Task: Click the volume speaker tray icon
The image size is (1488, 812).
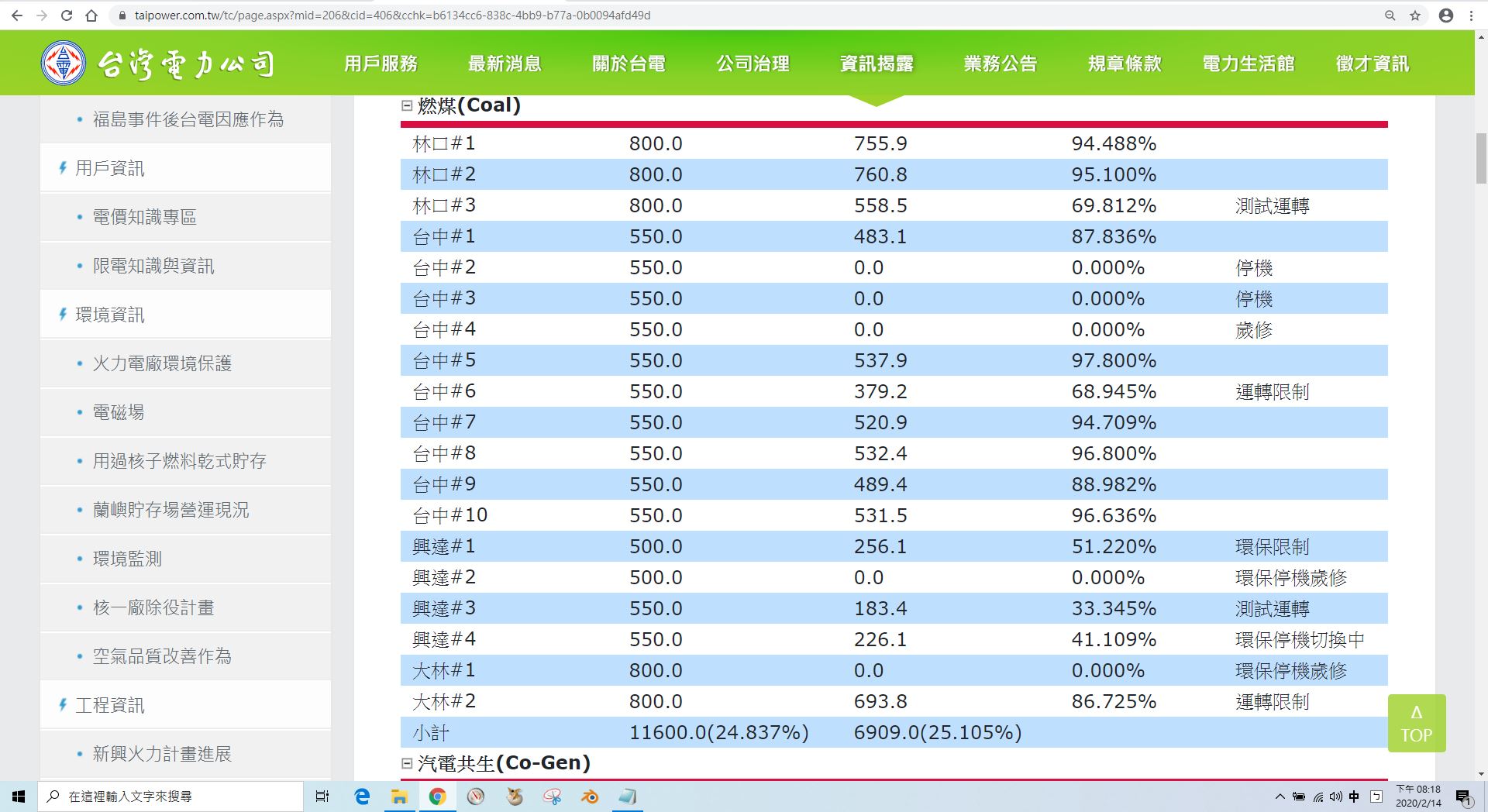Action: [x=1335, y=797]
